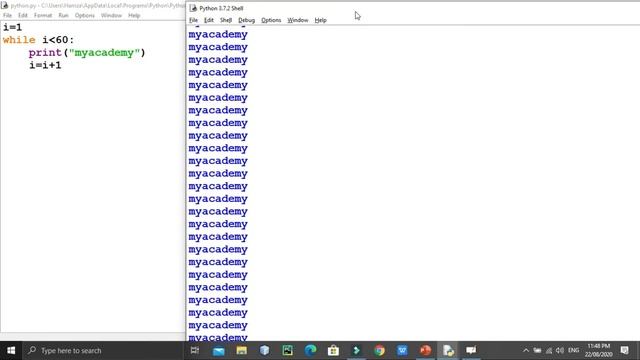This screenshot has width=640, height=360.
Task: Click ENG language indicator
Action: [x=573, y=350]
